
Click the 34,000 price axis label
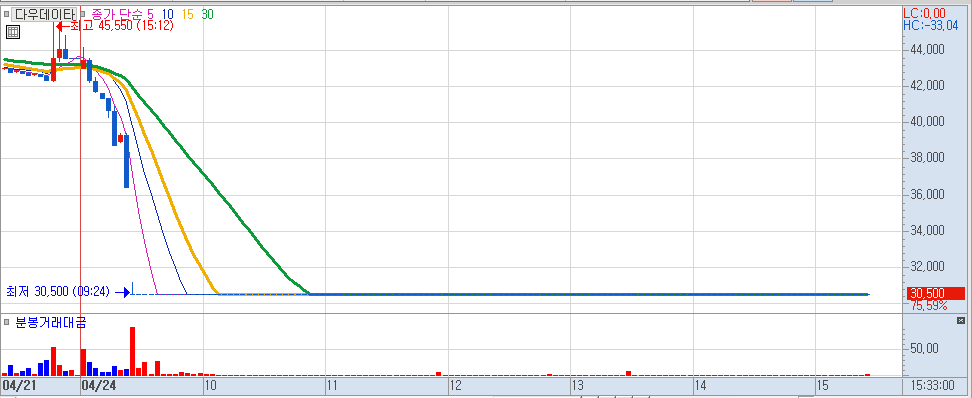click(x=927, y=231)
